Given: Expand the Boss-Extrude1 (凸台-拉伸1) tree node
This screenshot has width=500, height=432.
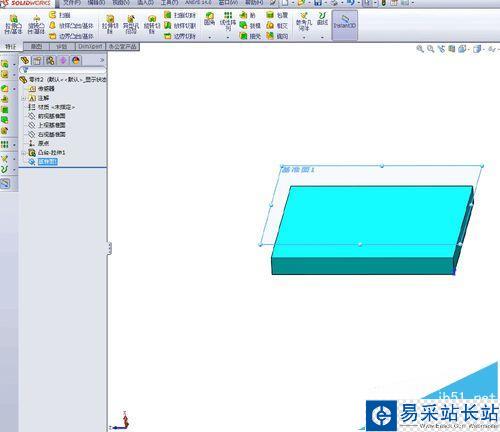Looking at the screenshot, I should [24, 153].
